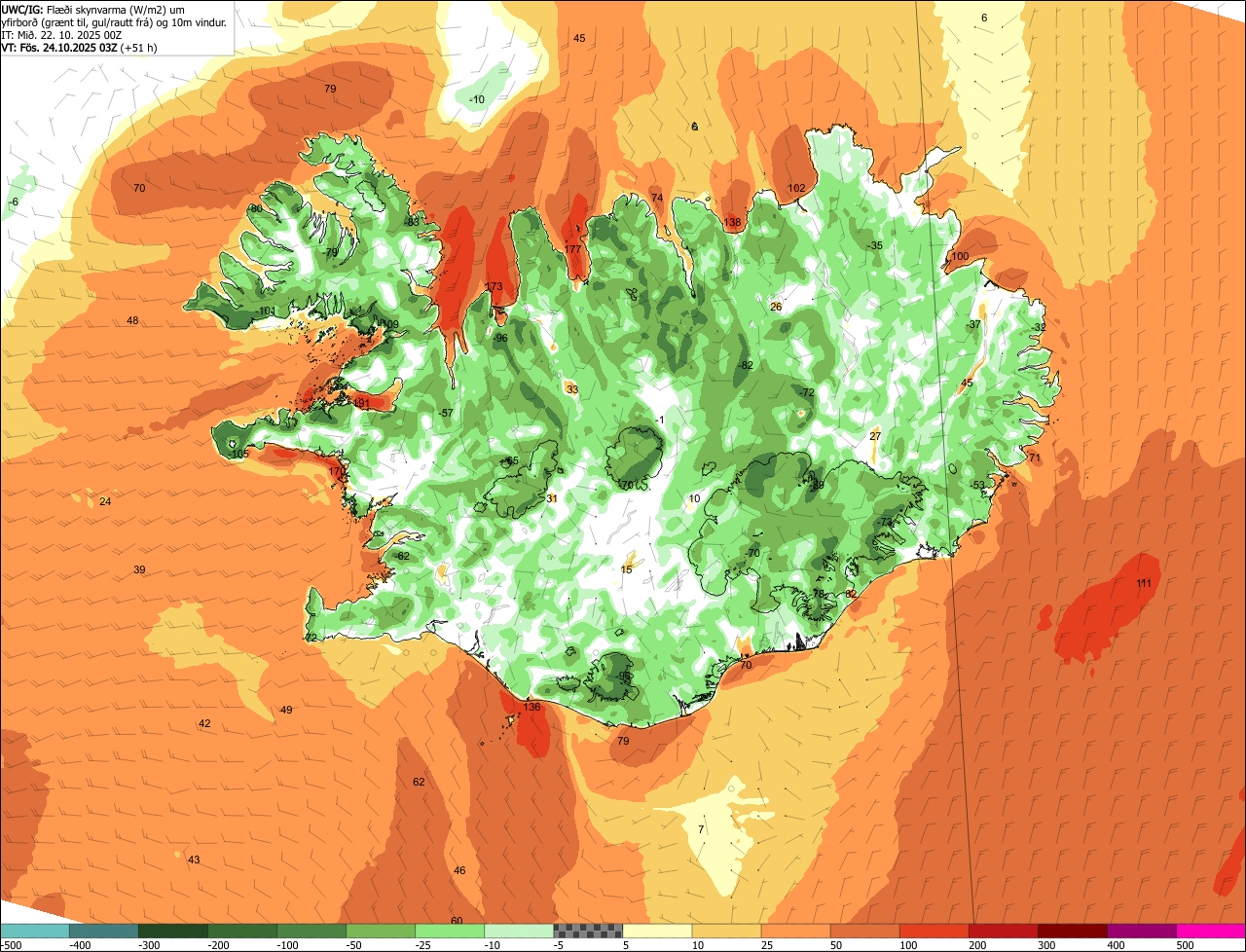Image resolution: width=1246 pixels, height=952 pixels.
Task: Click the map value "43" southwest offshore
Action: pyautogui.click(x=194, y=860)
